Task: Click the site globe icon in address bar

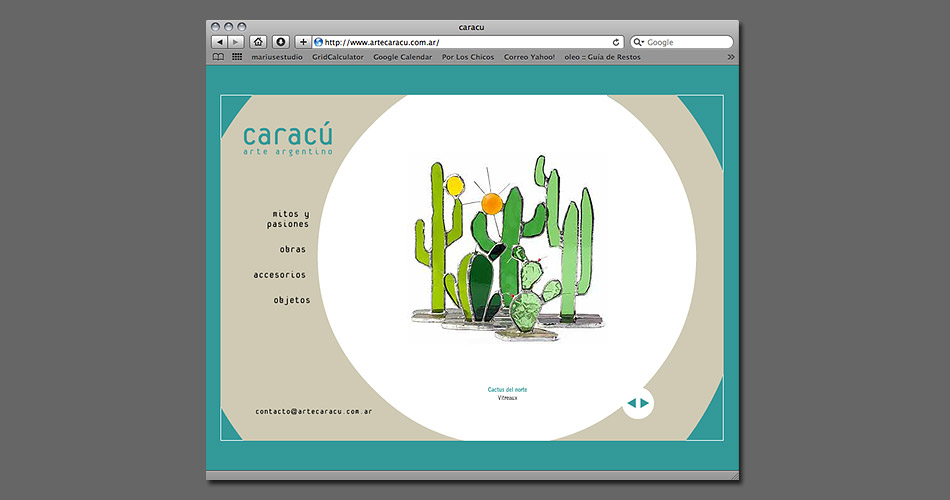Action: (319, 42)
